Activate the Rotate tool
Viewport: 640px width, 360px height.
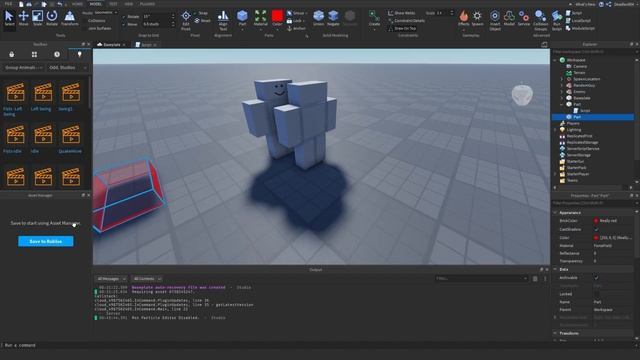pos(52,18)
